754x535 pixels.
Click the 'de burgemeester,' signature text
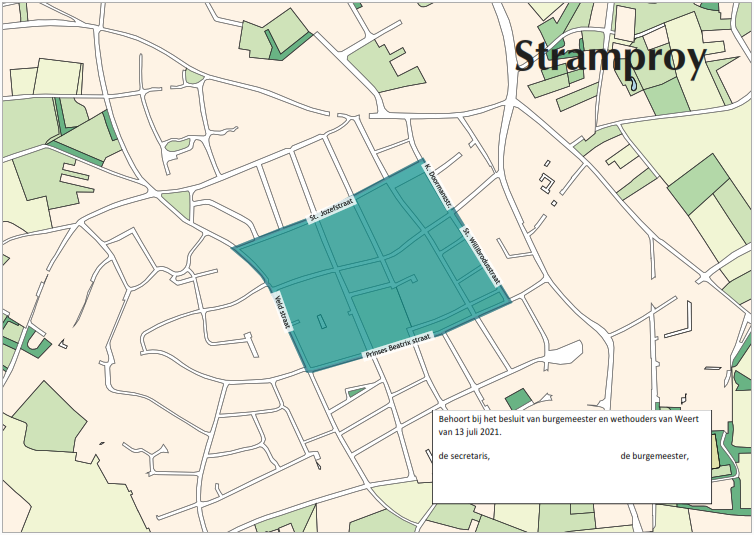(x=655, y=456)
